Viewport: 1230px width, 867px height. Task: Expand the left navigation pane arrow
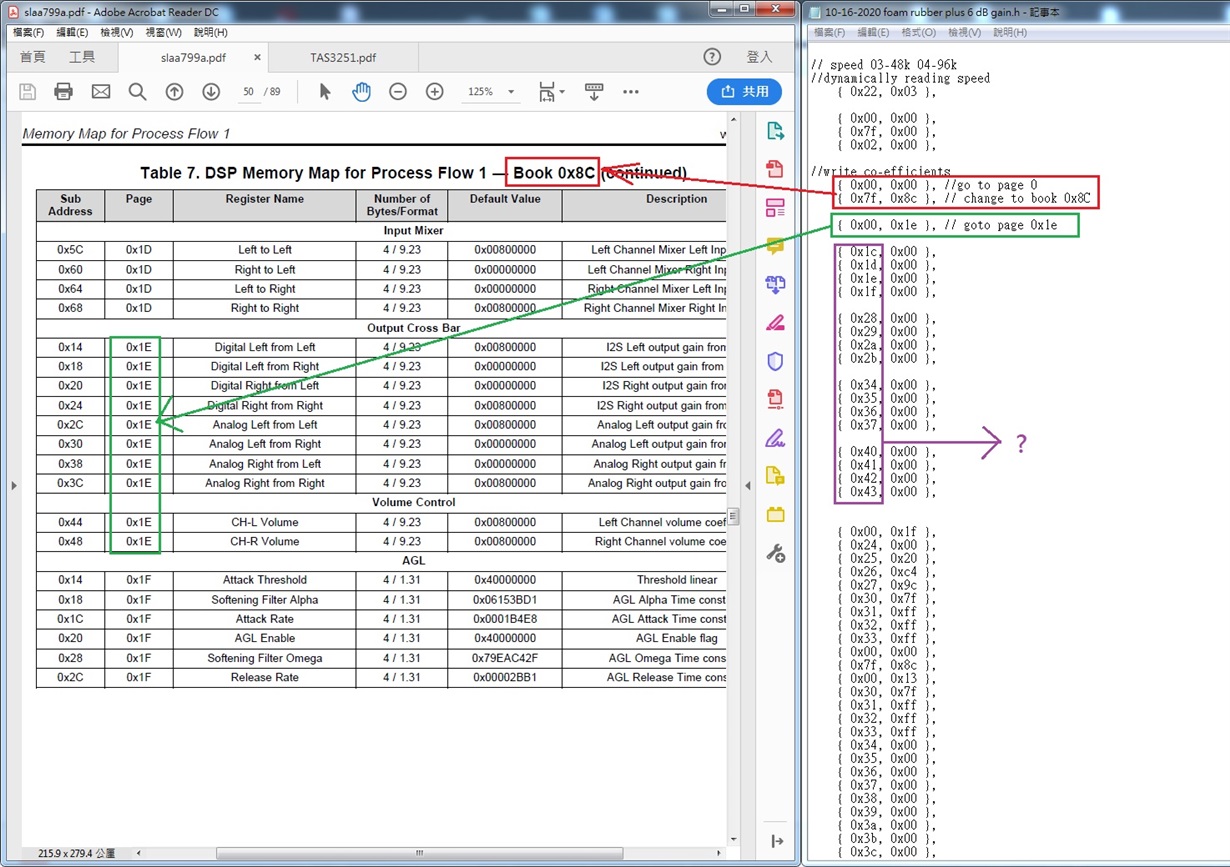(x=14, y=486)
